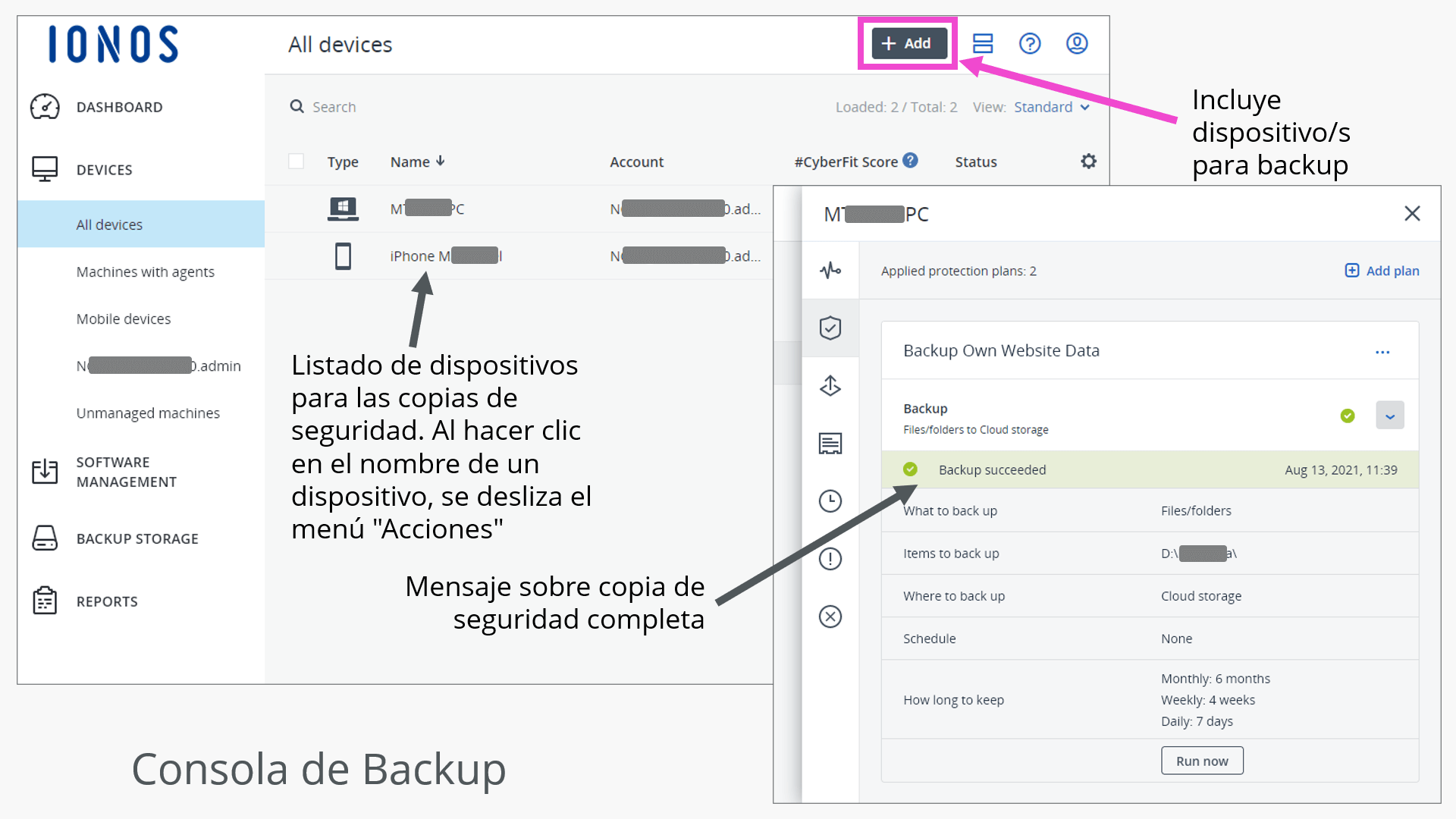Image resolution: width=1456 pixels, height=819 pixels.
Task: Open table column settings gear
Action: [x=1088, y=162]
